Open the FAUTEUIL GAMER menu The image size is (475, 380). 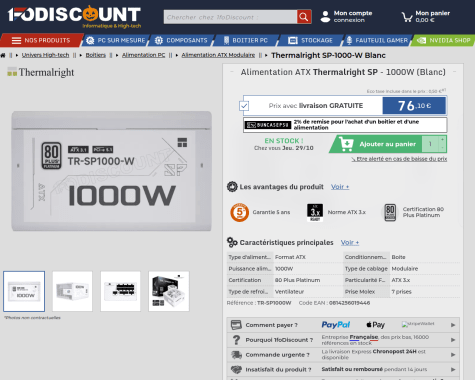coord(377,40)
